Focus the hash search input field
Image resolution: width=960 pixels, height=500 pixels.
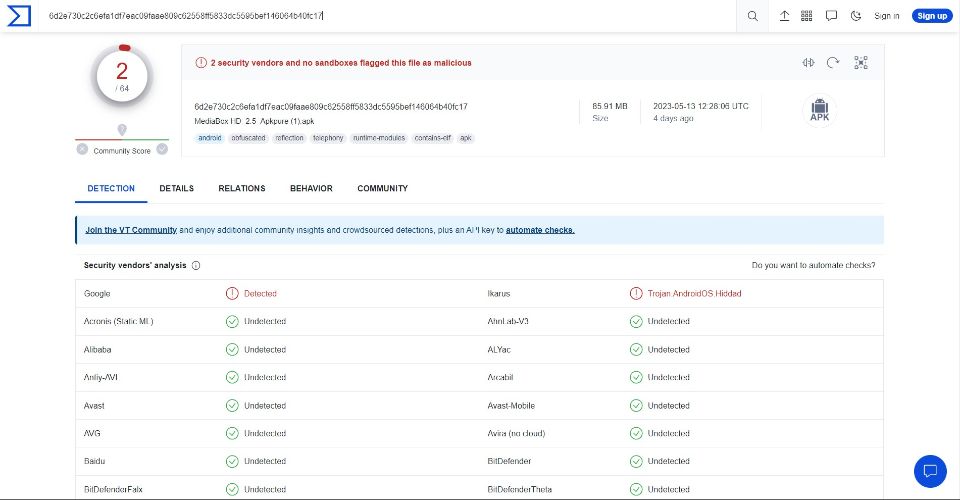tap(389, 16)
